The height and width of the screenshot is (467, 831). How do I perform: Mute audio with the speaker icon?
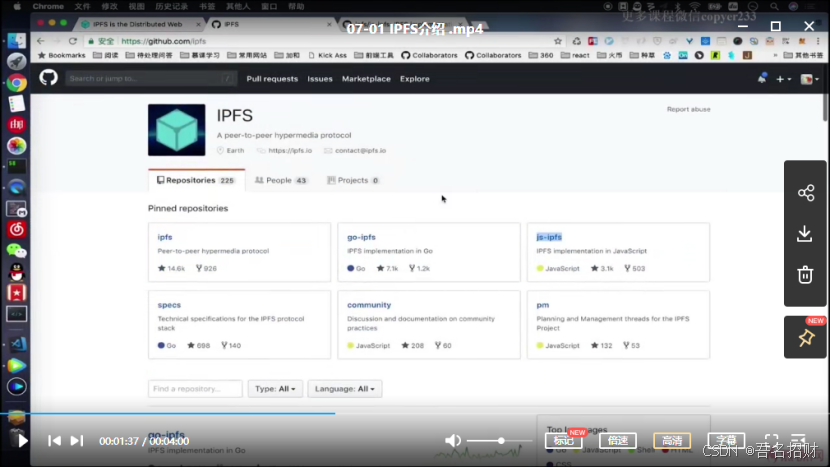coord(453,440)
